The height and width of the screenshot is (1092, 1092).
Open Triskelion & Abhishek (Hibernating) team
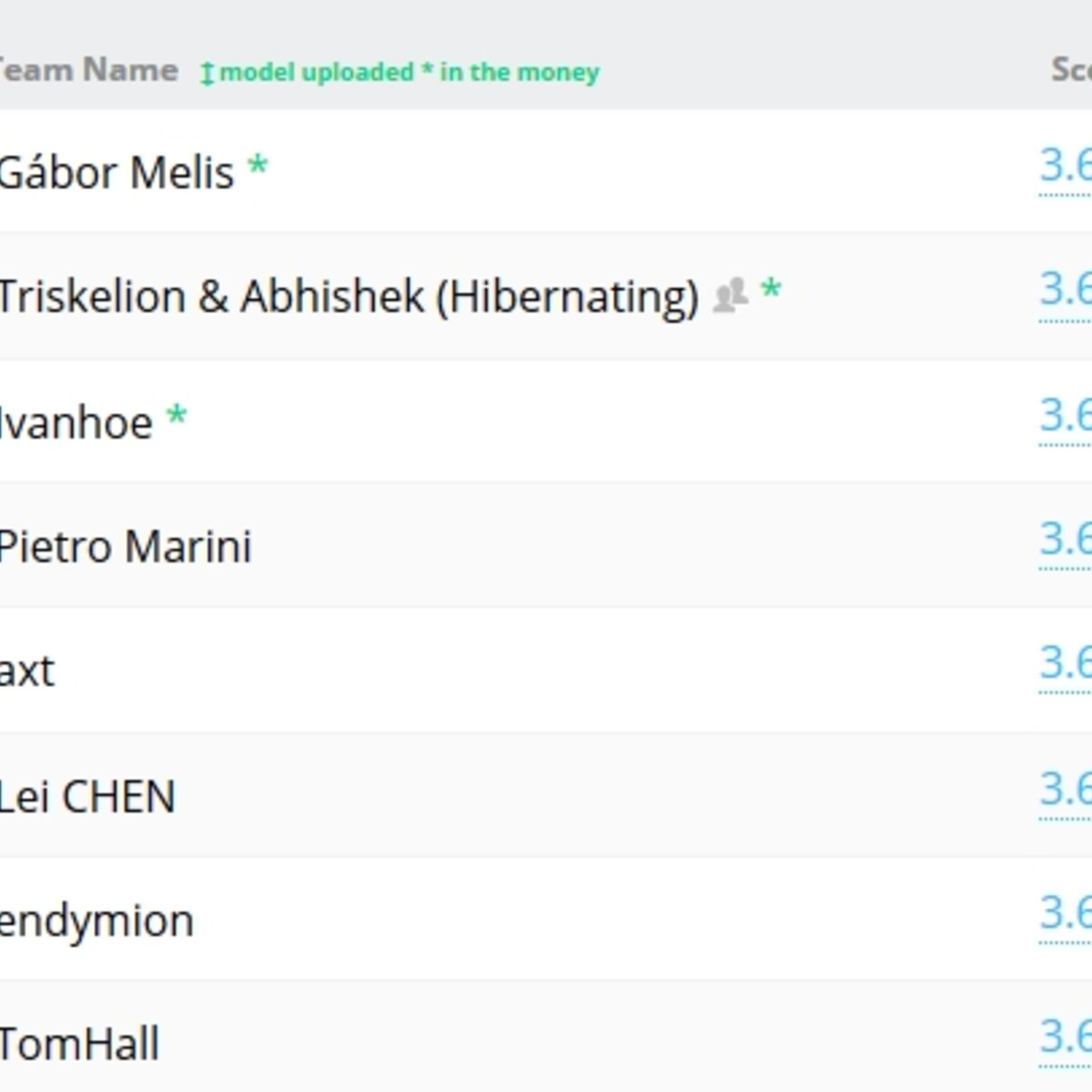point(349,297)
